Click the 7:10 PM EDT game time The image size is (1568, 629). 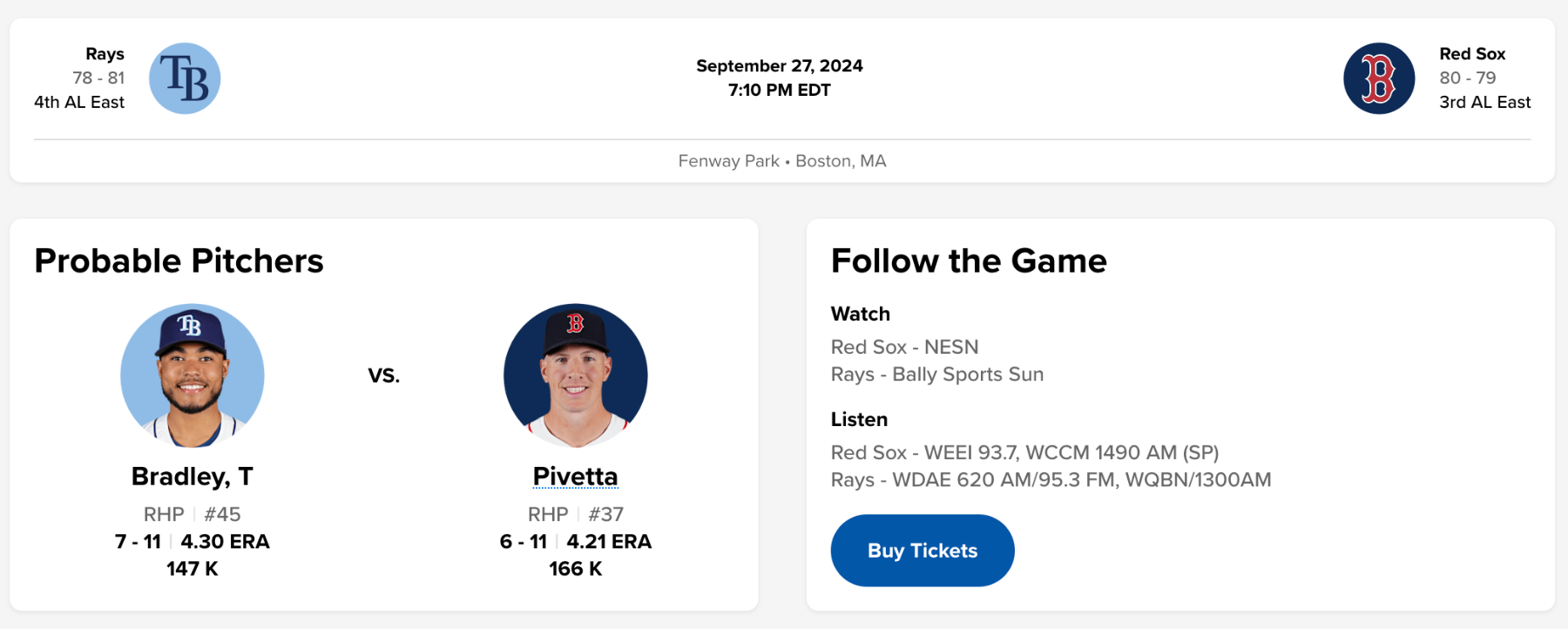pos(779,91)
